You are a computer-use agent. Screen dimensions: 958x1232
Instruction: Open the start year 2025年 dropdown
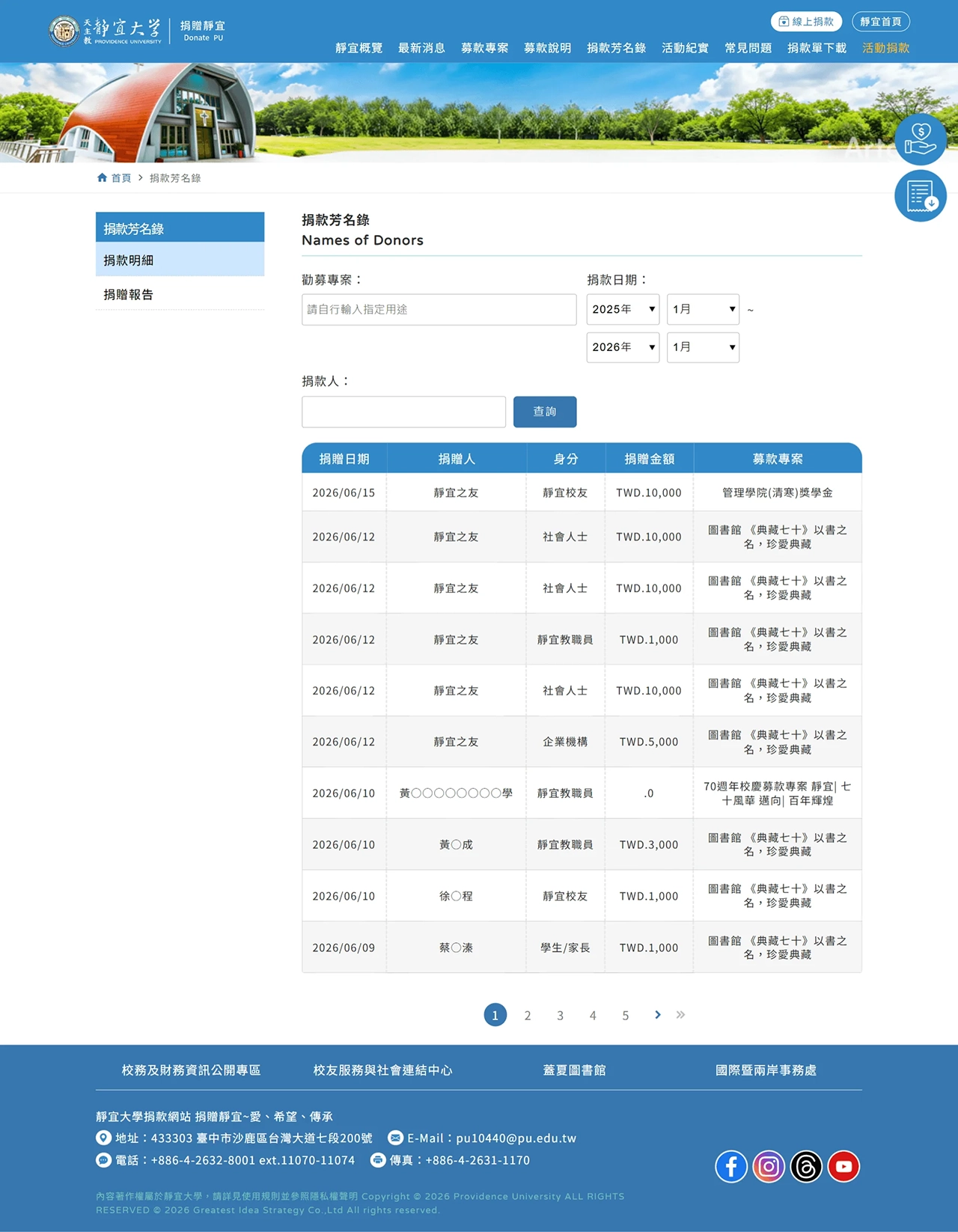(623, 309)
